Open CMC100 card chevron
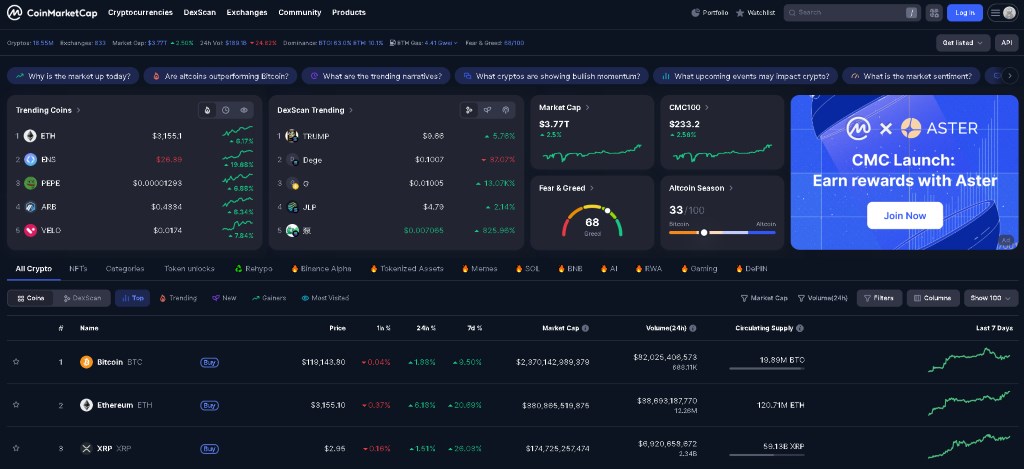Viewport: 1024px width, 469px height. point(707,107)
